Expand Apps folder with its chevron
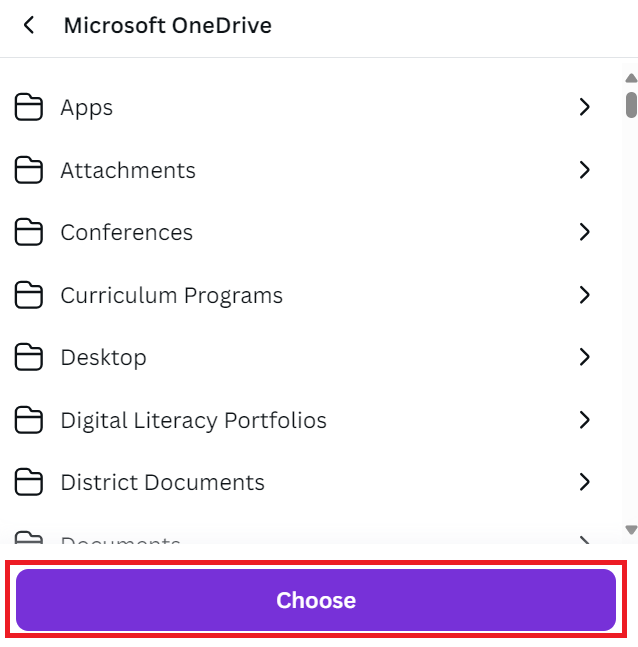The image size is (638, 647). point(584,107)
